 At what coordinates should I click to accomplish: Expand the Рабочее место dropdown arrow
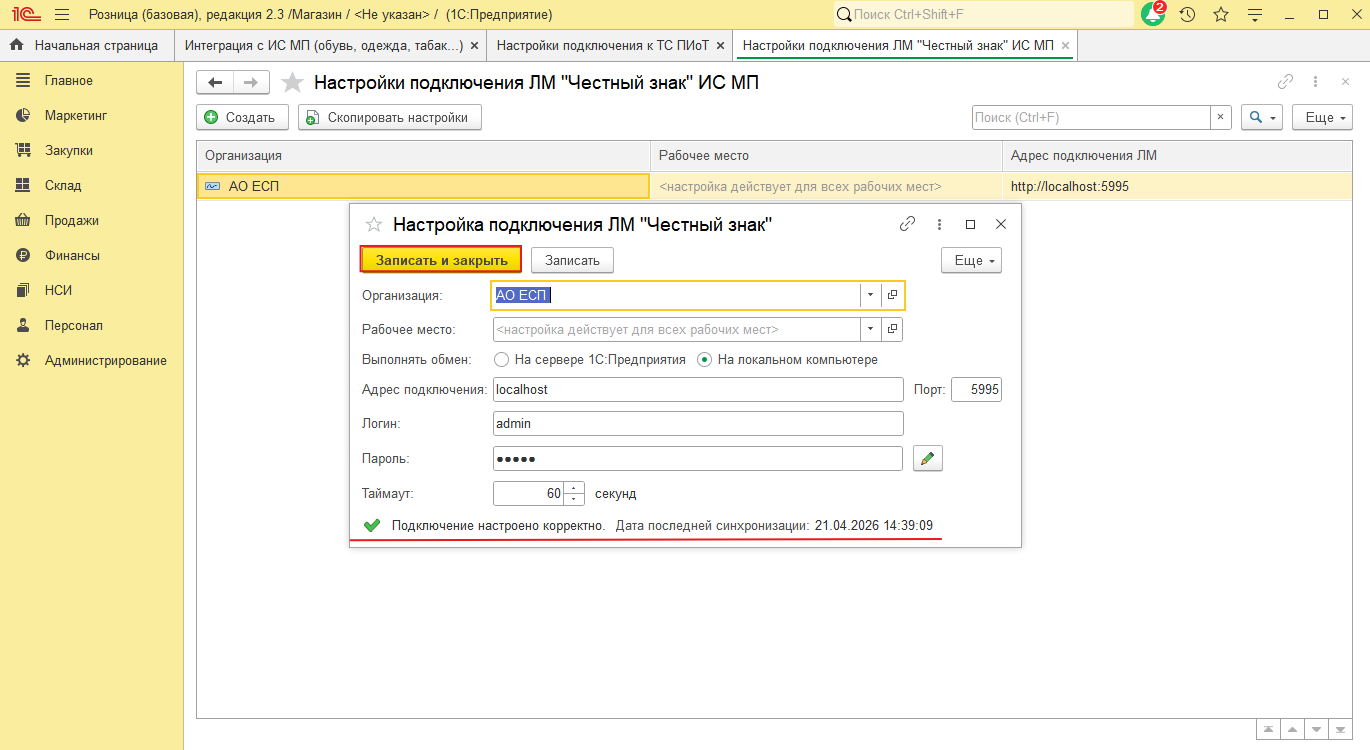(870, 329)
